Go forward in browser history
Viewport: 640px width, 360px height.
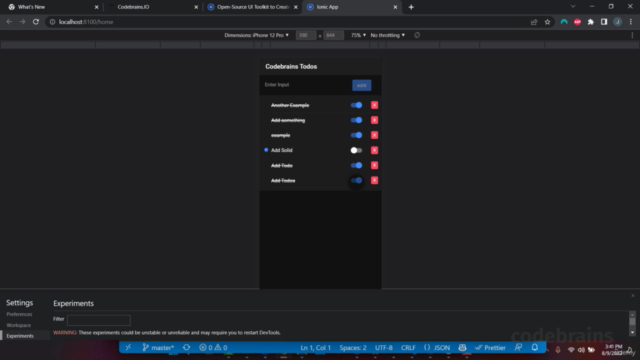point(22,22)
